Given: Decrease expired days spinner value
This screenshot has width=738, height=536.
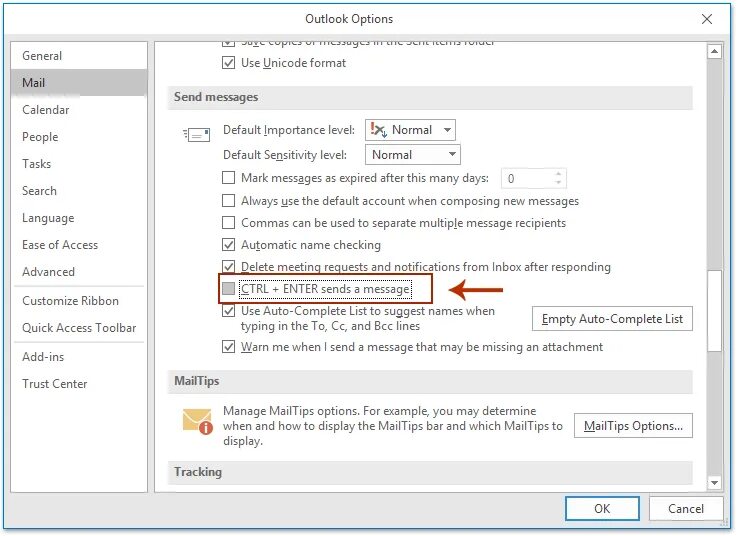Looking at the screenshot, I should click(x=558, y=182).
